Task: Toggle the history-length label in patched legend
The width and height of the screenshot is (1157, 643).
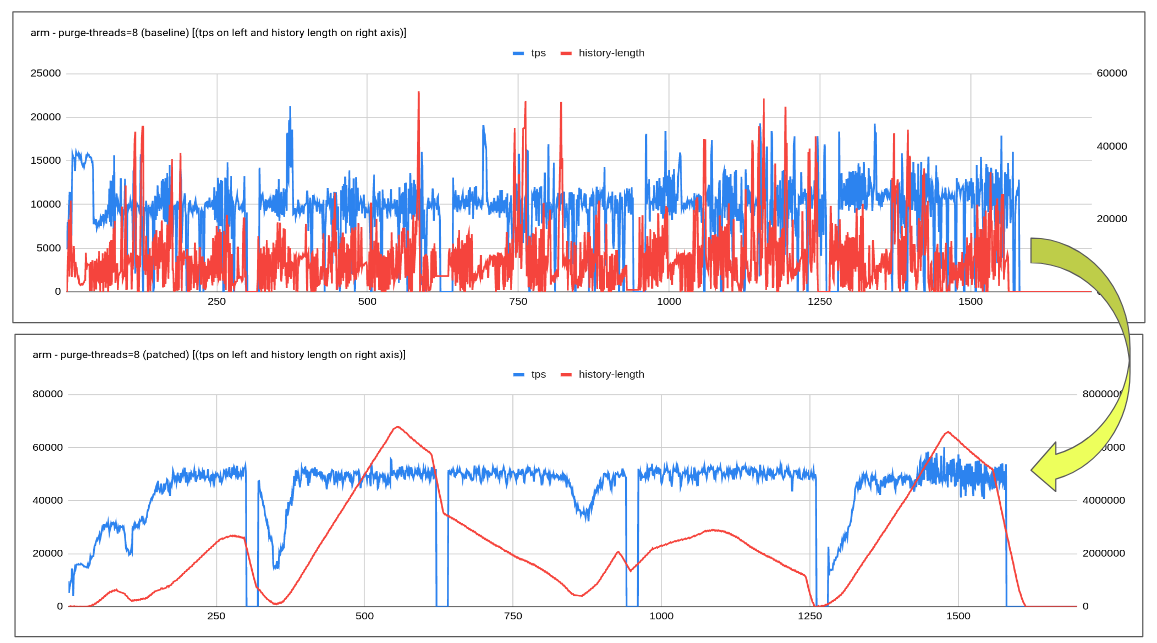Action: tap(611, 375)
